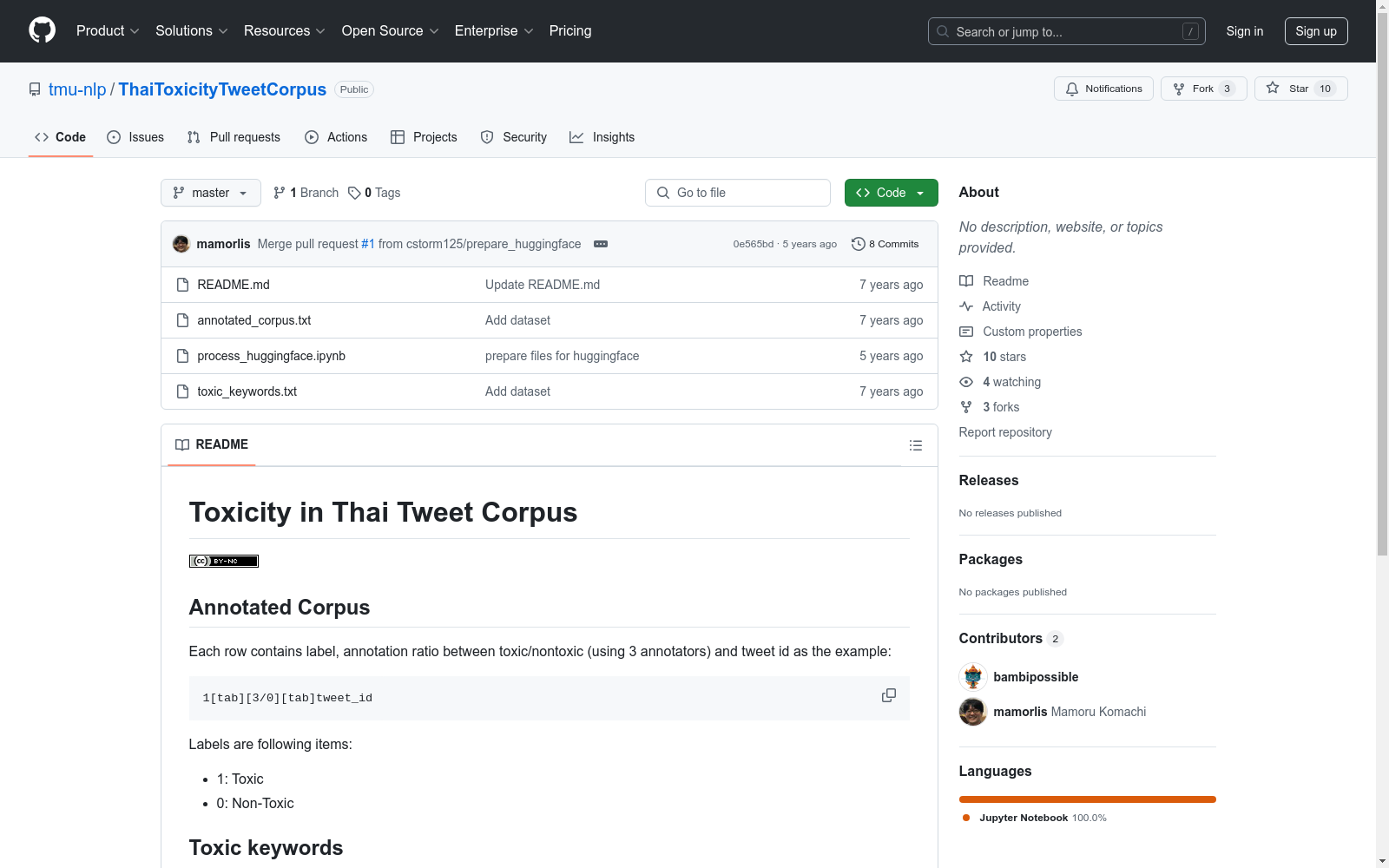Click the CC BY-NC license badge

point(224,561)
